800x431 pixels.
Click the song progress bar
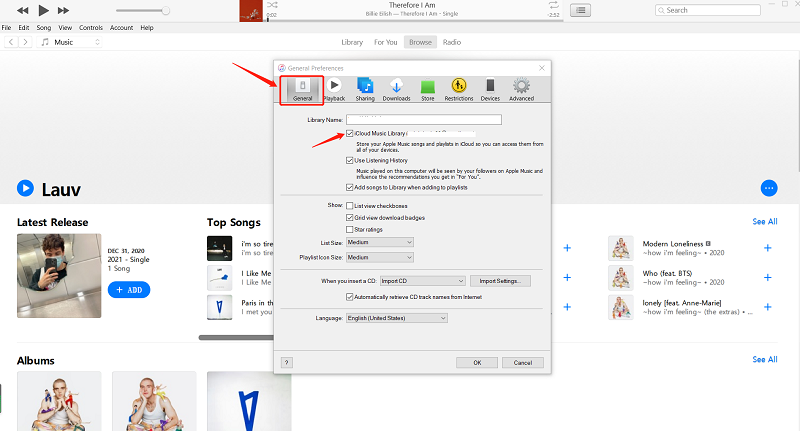(413, 21)
